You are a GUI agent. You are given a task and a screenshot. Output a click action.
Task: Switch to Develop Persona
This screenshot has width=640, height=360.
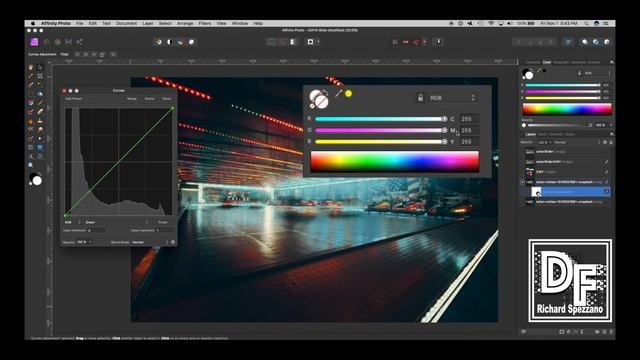coord(58,42)
